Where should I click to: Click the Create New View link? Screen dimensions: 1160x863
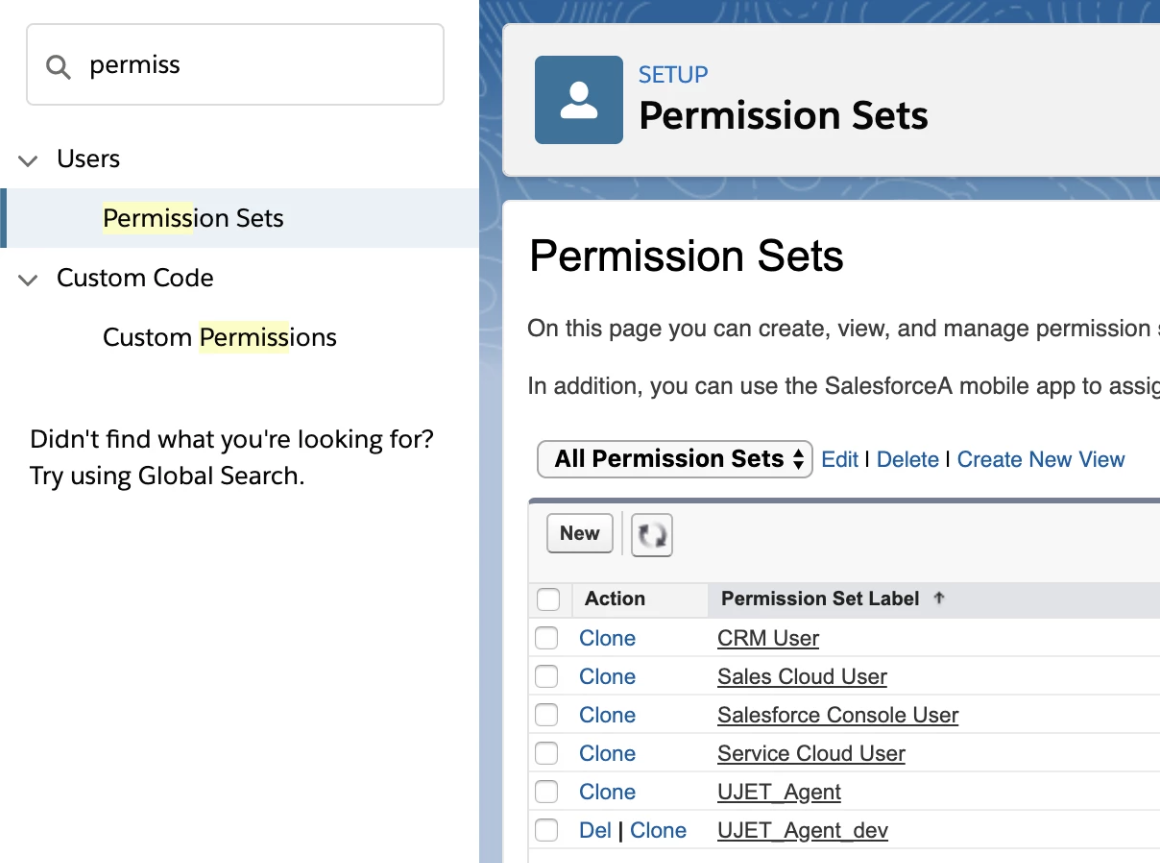point(1040,459)
